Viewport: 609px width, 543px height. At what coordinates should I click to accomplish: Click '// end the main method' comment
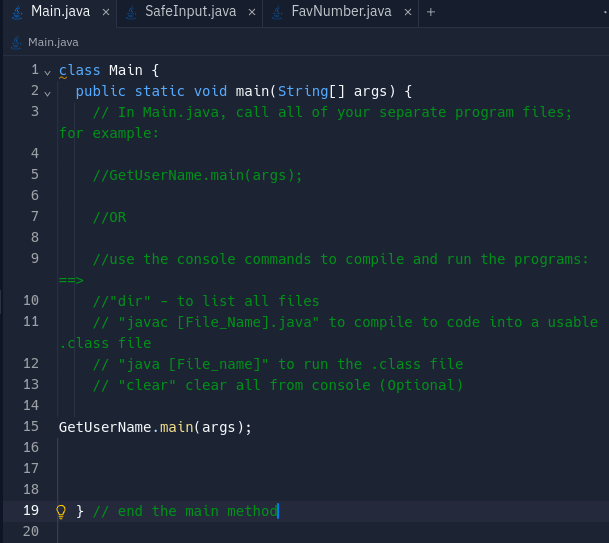(185, 511)
